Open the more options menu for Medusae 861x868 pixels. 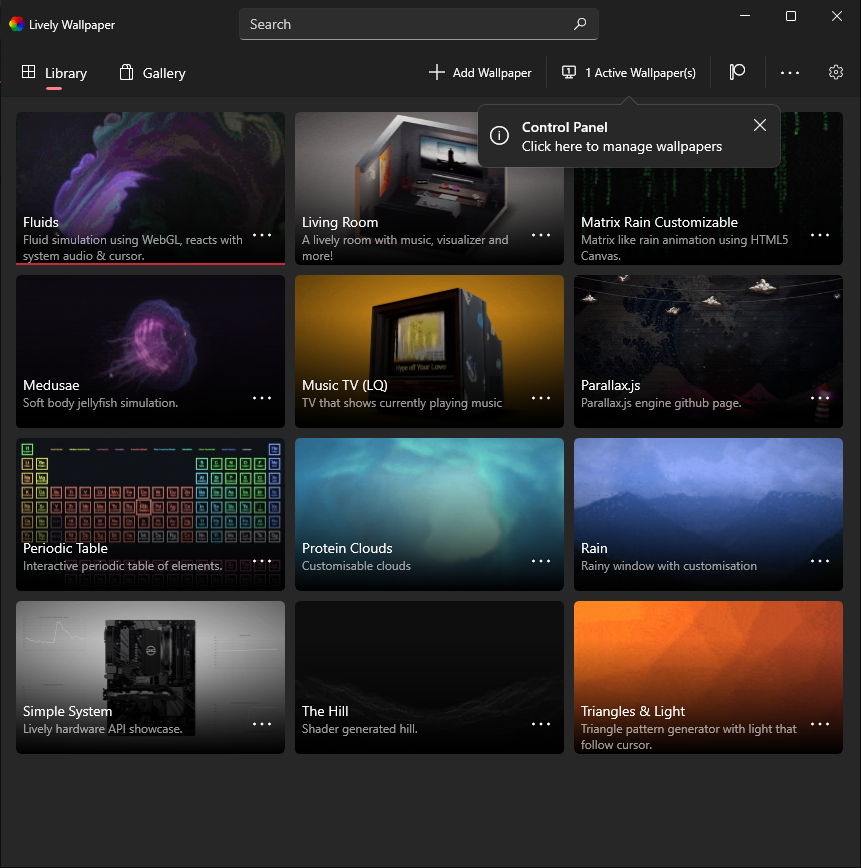pos(262,398)
